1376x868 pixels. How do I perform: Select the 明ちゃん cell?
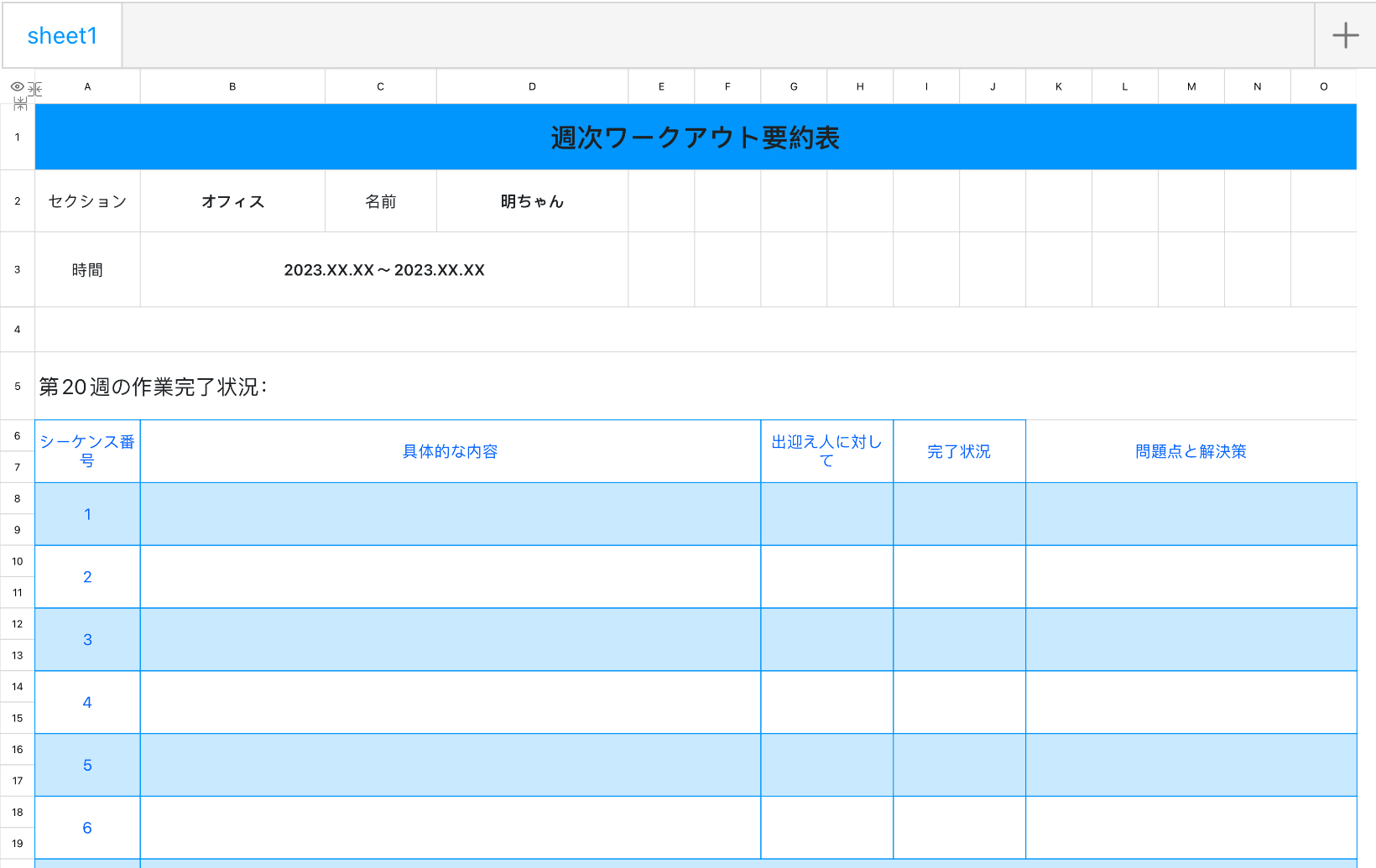(532, 201)
